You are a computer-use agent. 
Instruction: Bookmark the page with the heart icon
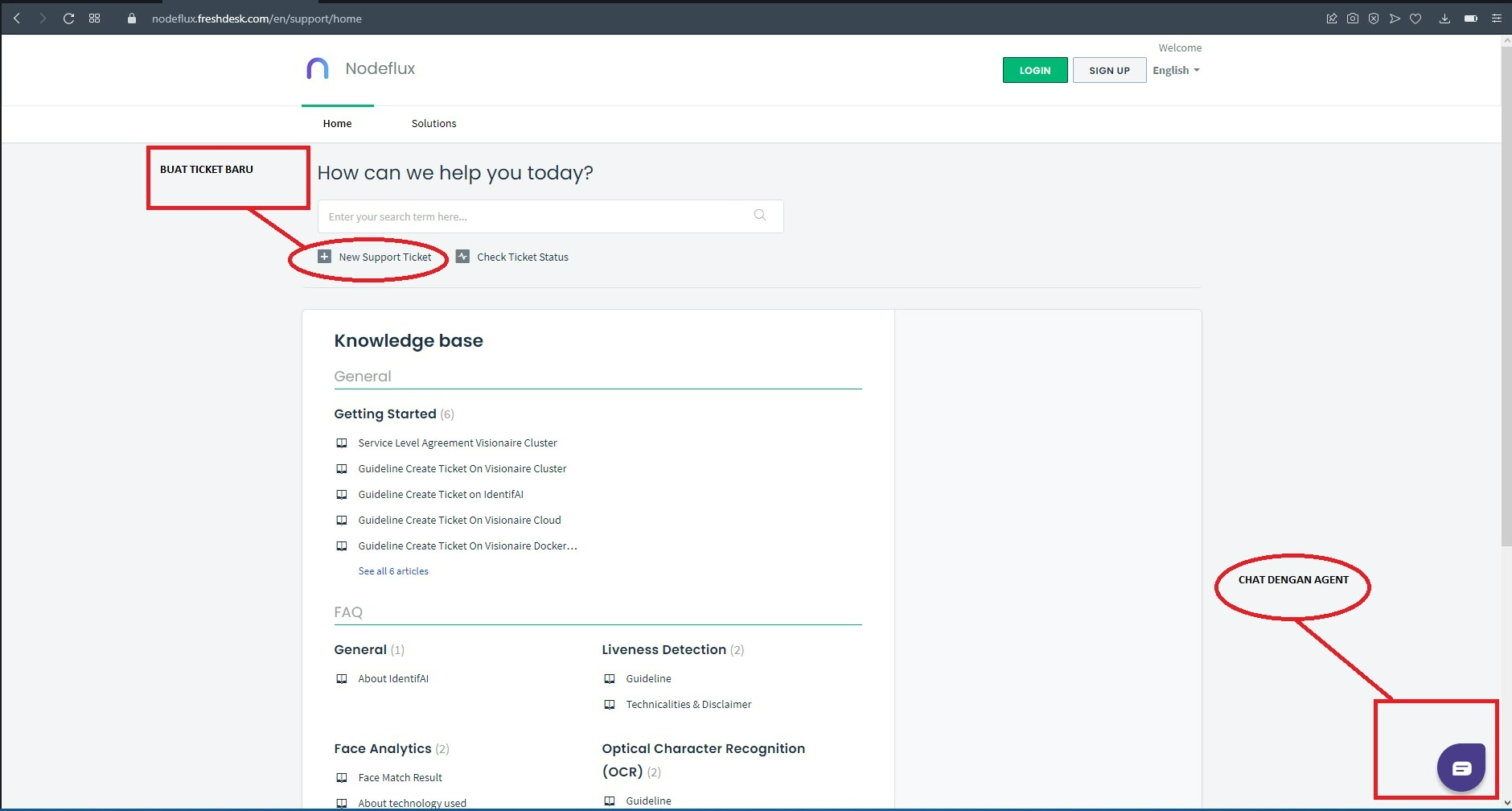click(1415, 18)
